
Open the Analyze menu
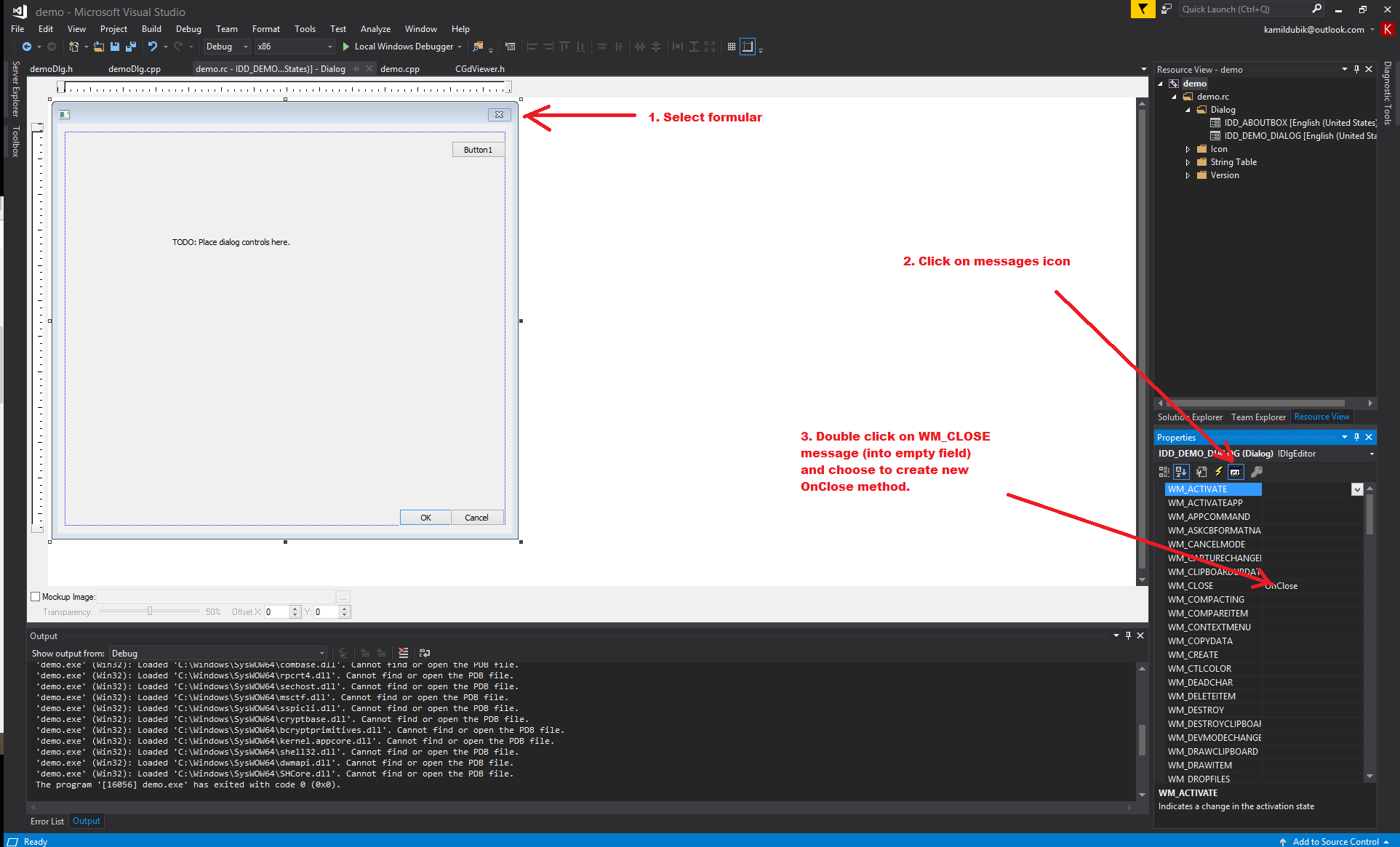(375, 29)
